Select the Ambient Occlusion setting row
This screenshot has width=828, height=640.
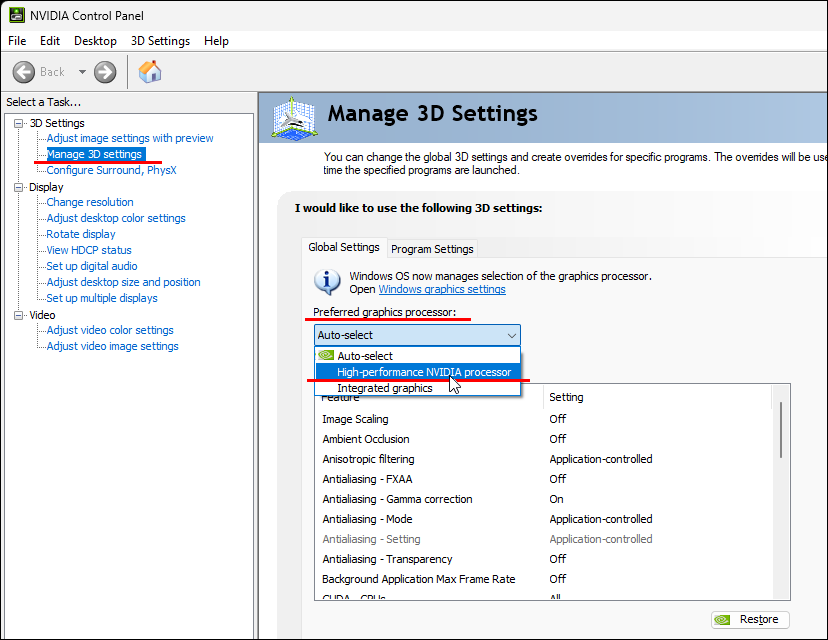click(365, 439)
